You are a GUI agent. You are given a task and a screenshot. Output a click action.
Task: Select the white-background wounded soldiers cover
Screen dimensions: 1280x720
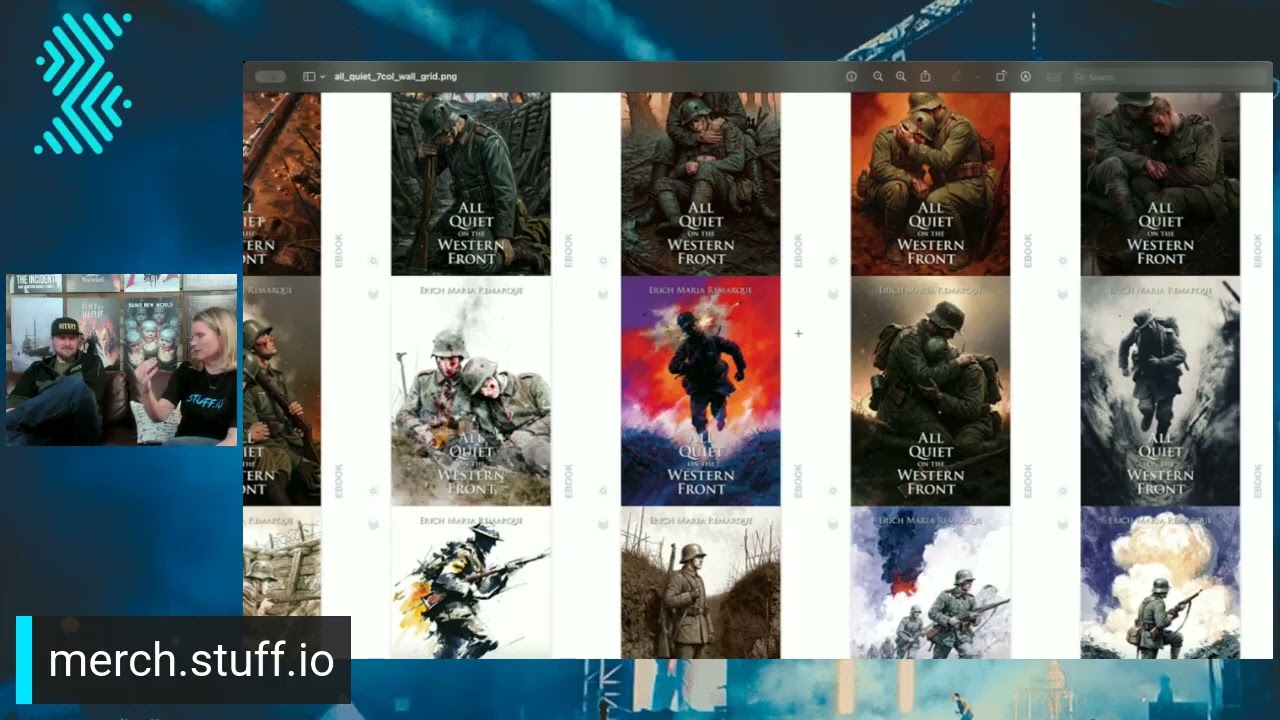point(470,391)
